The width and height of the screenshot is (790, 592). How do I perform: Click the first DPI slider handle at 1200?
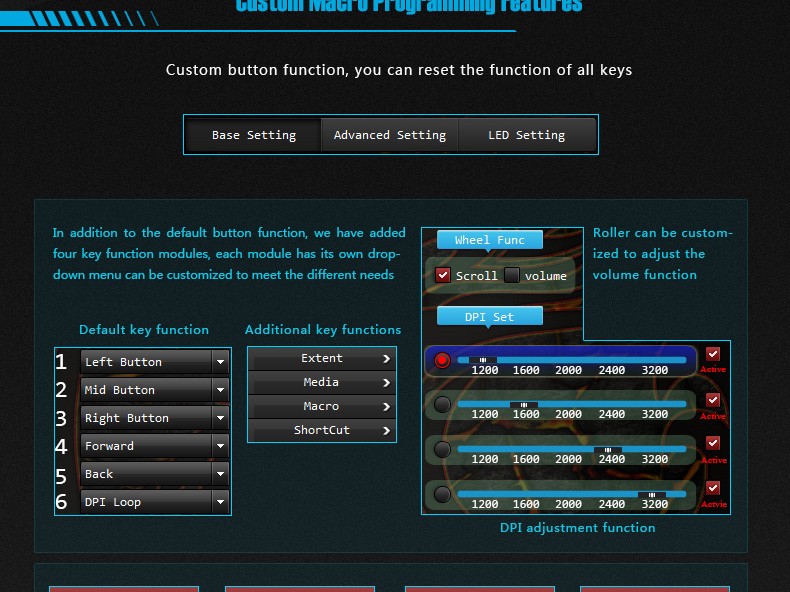click(x=483, y=360)
